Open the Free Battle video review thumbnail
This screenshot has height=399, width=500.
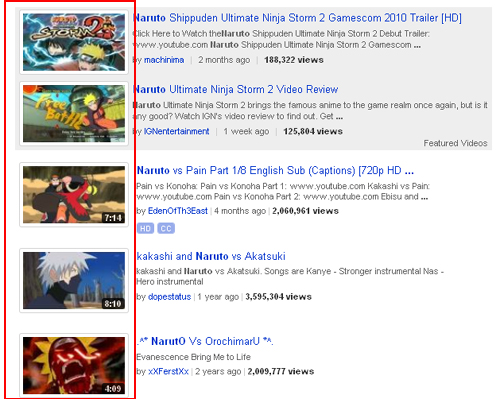(x=74, y=114)
